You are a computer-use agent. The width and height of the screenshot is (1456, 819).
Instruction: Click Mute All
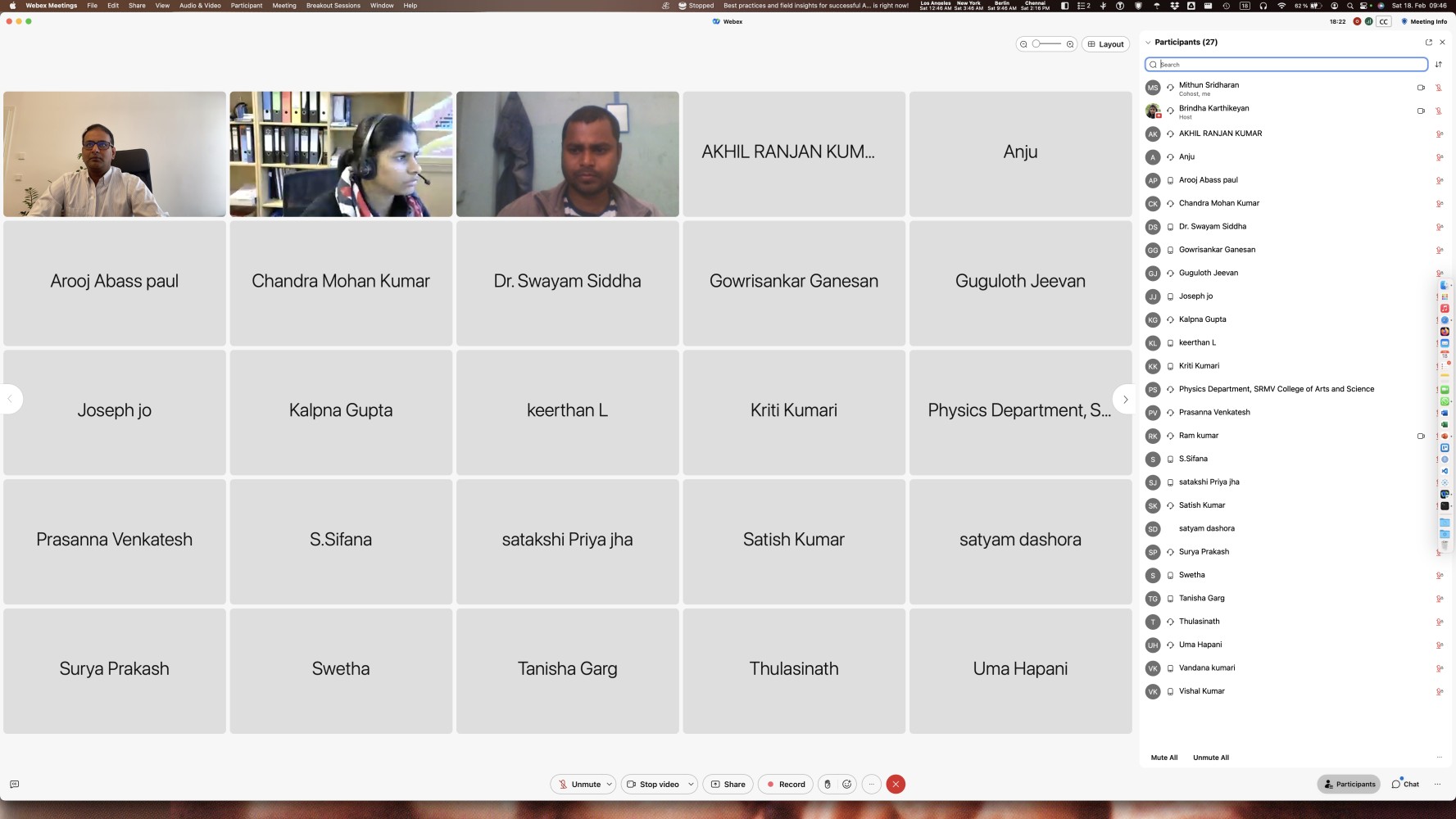pyautogui.click(x=1163, y=758)
